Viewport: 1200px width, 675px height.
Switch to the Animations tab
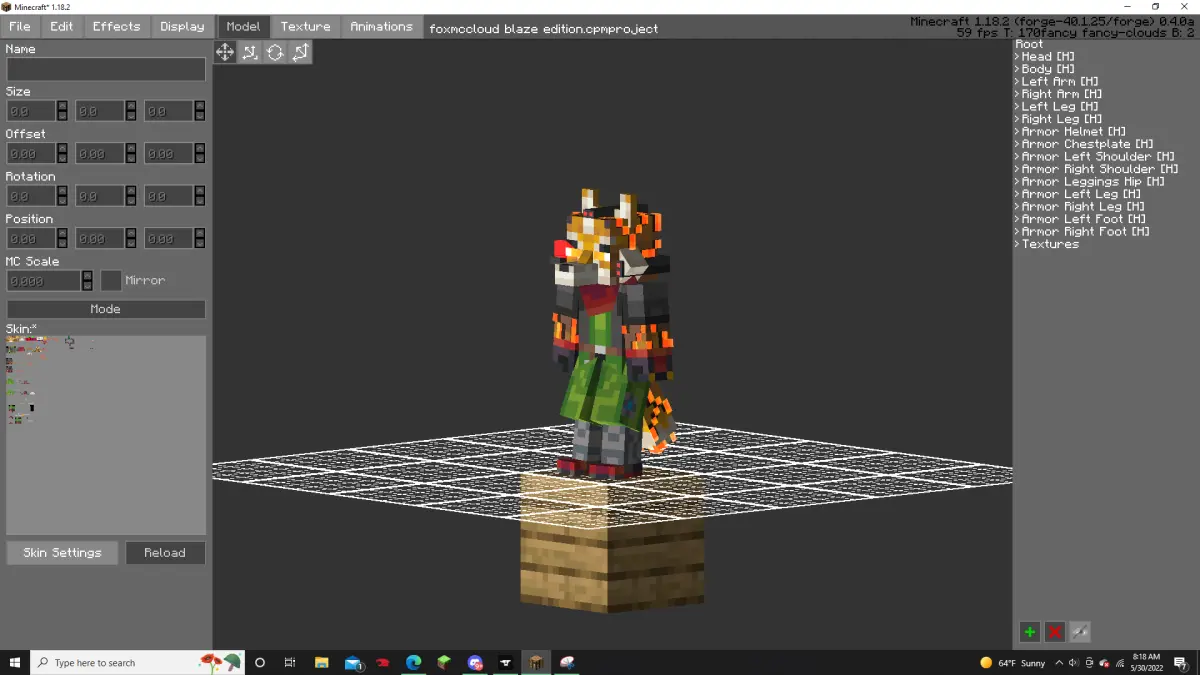click(x=381, y=27)
